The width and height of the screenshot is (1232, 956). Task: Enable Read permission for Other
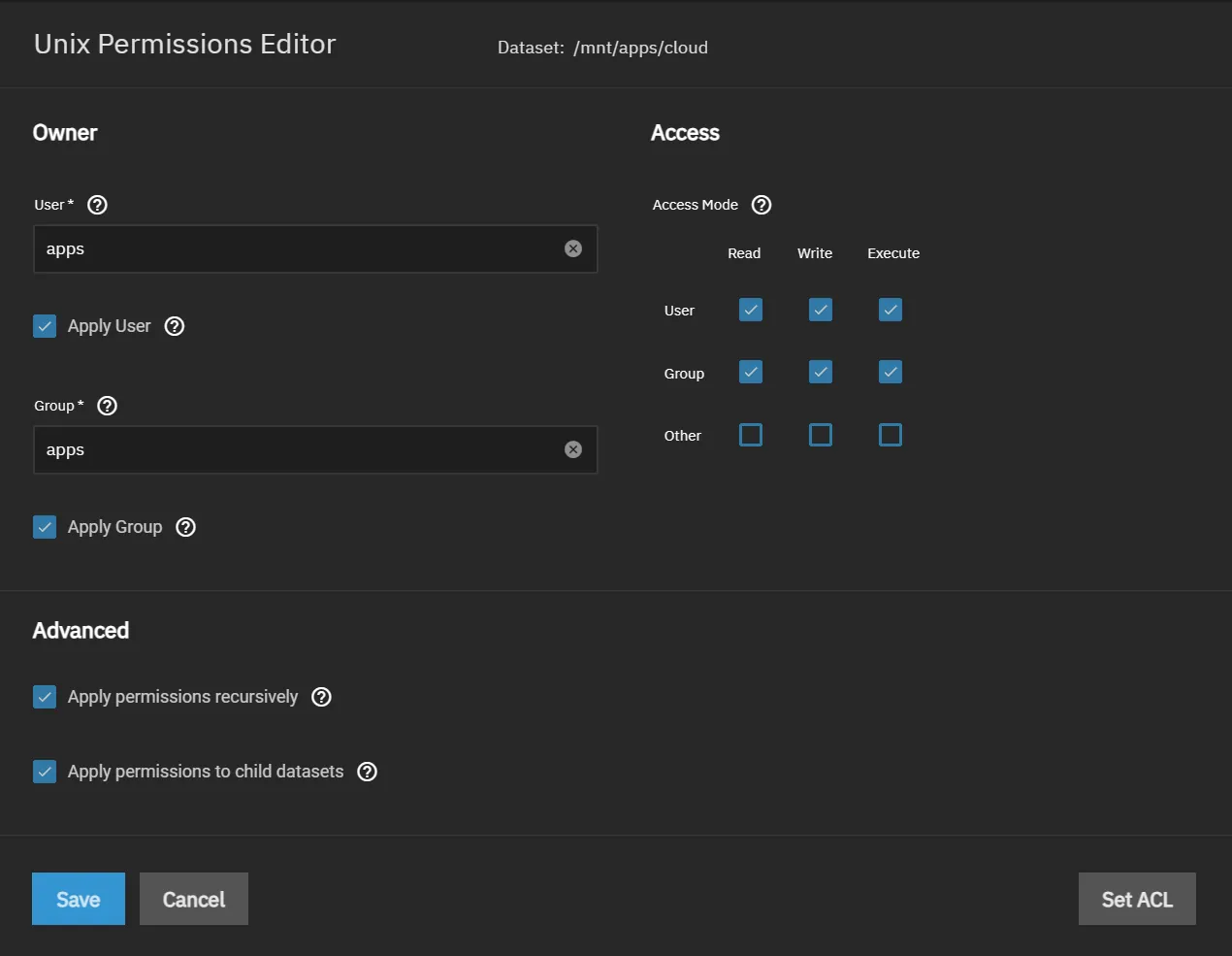click(751, 435)
